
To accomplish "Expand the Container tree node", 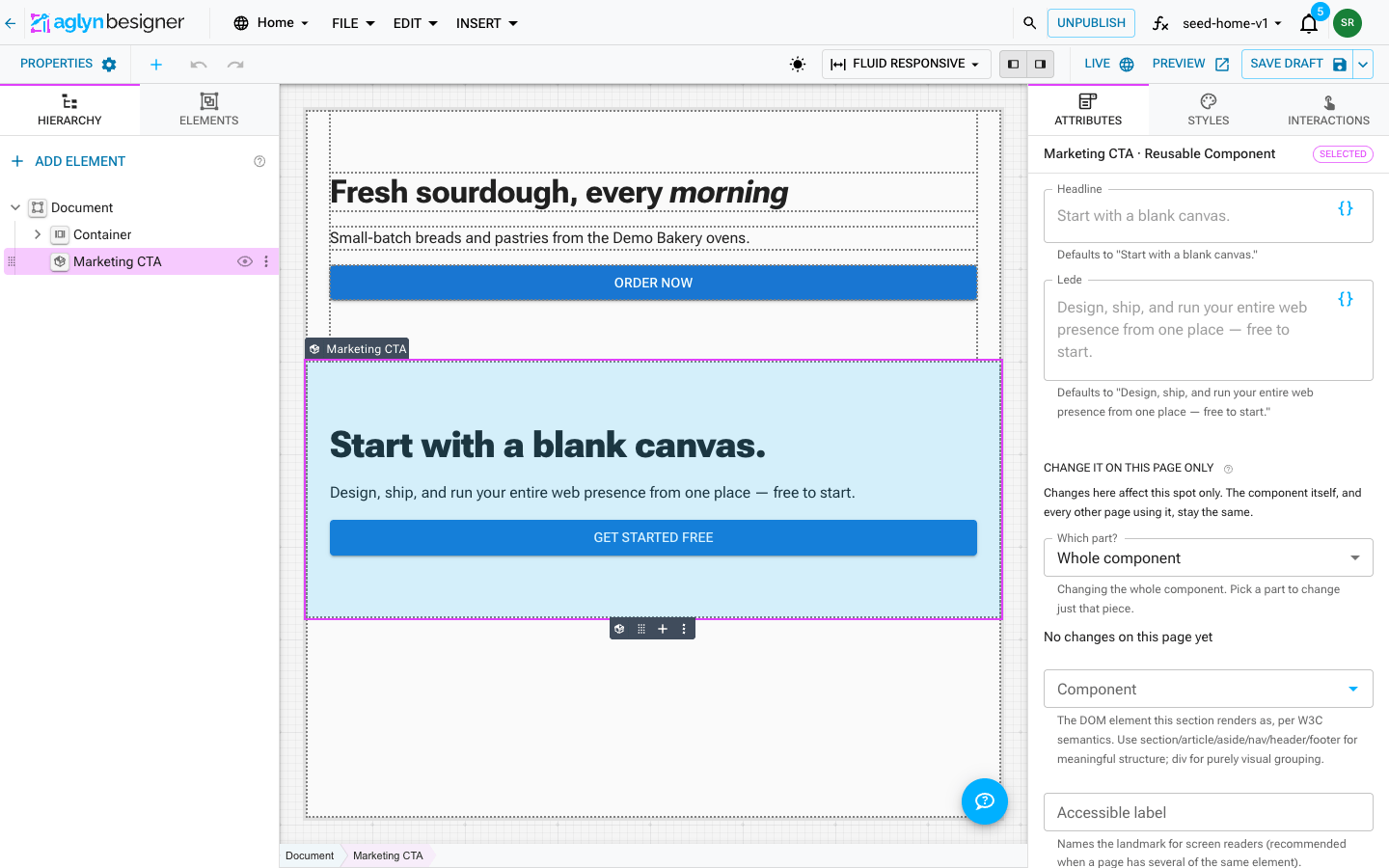I will 38,234.
